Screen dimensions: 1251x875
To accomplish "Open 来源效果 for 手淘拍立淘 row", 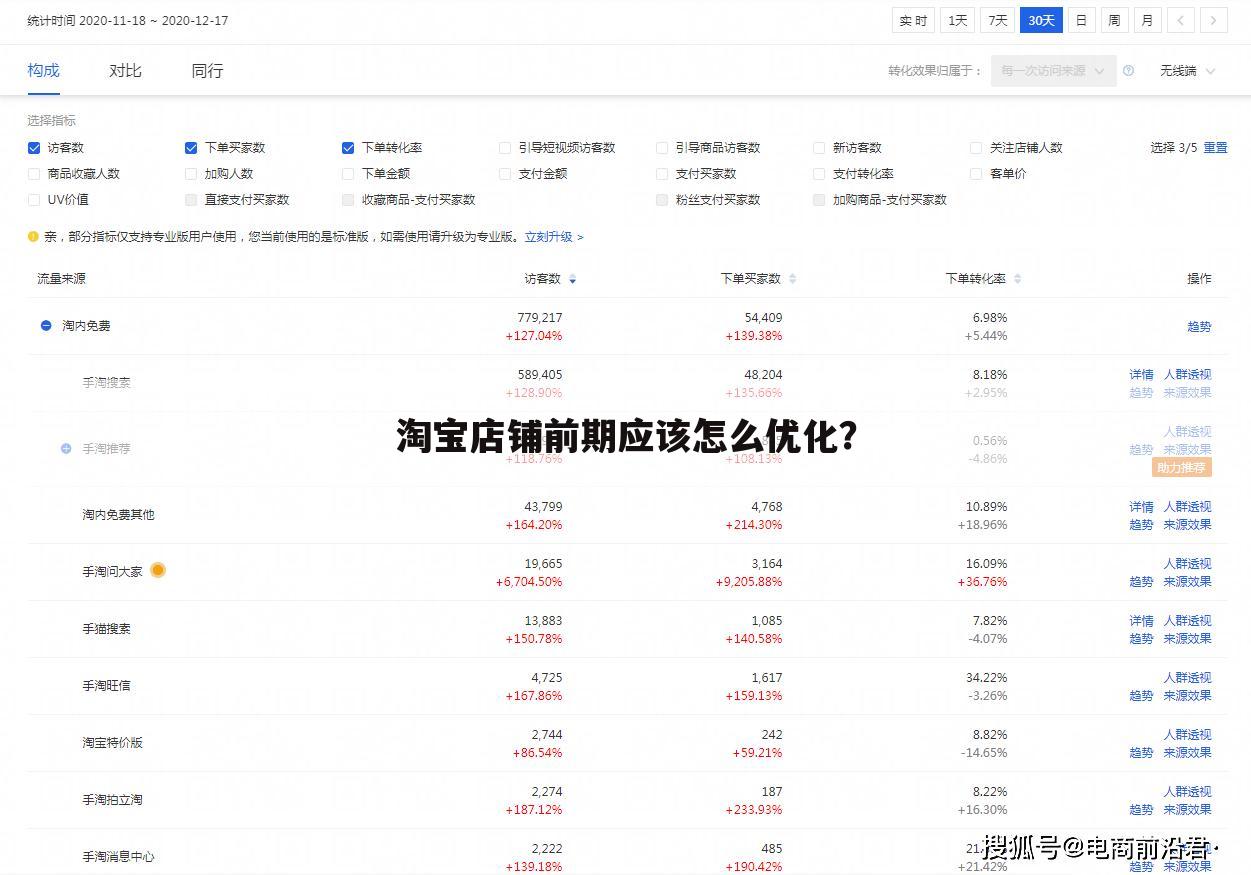I will click(1187, 810).
